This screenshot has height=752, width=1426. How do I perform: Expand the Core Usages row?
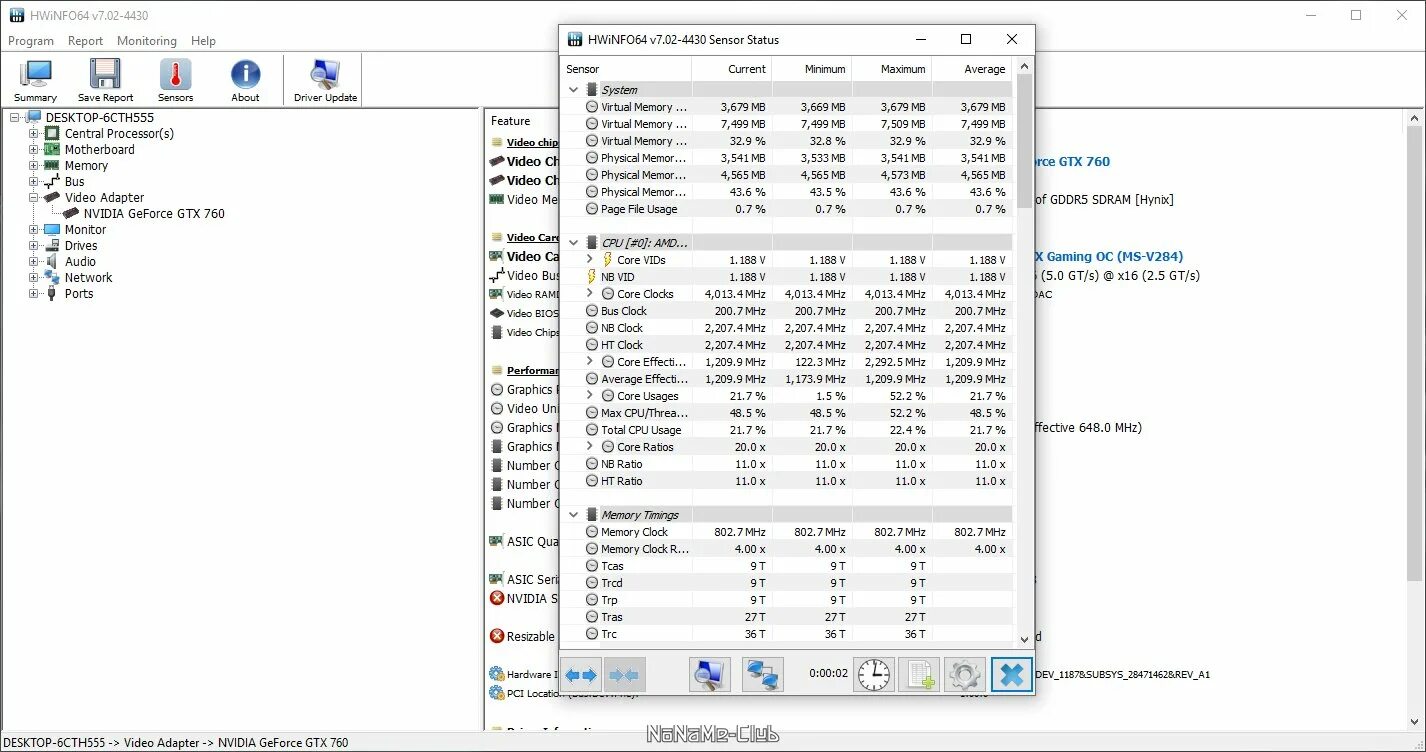pyautogui.click(x=590, y=396)
